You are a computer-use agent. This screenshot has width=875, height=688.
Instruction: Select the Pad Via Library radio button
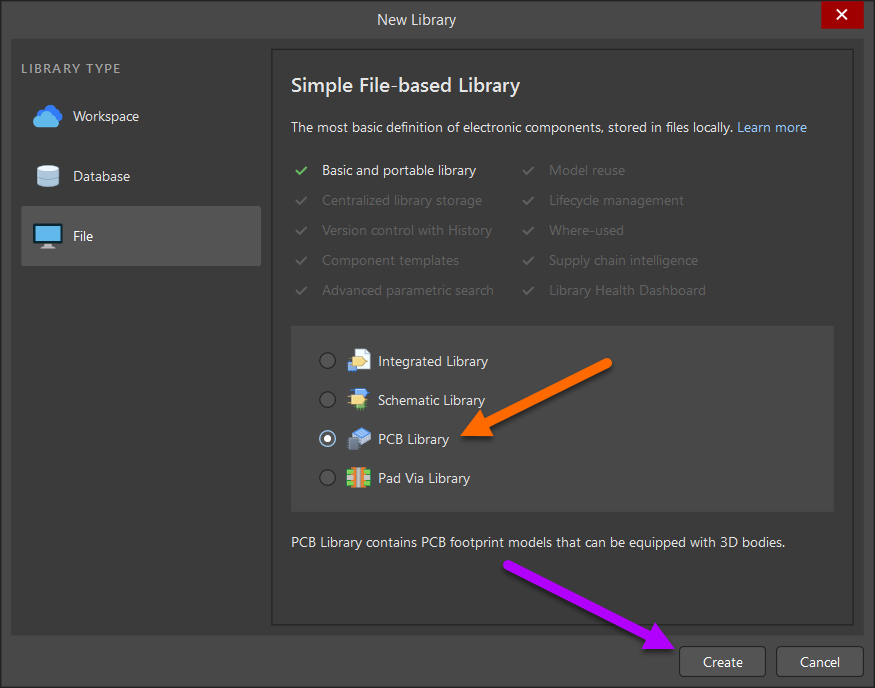327,478
